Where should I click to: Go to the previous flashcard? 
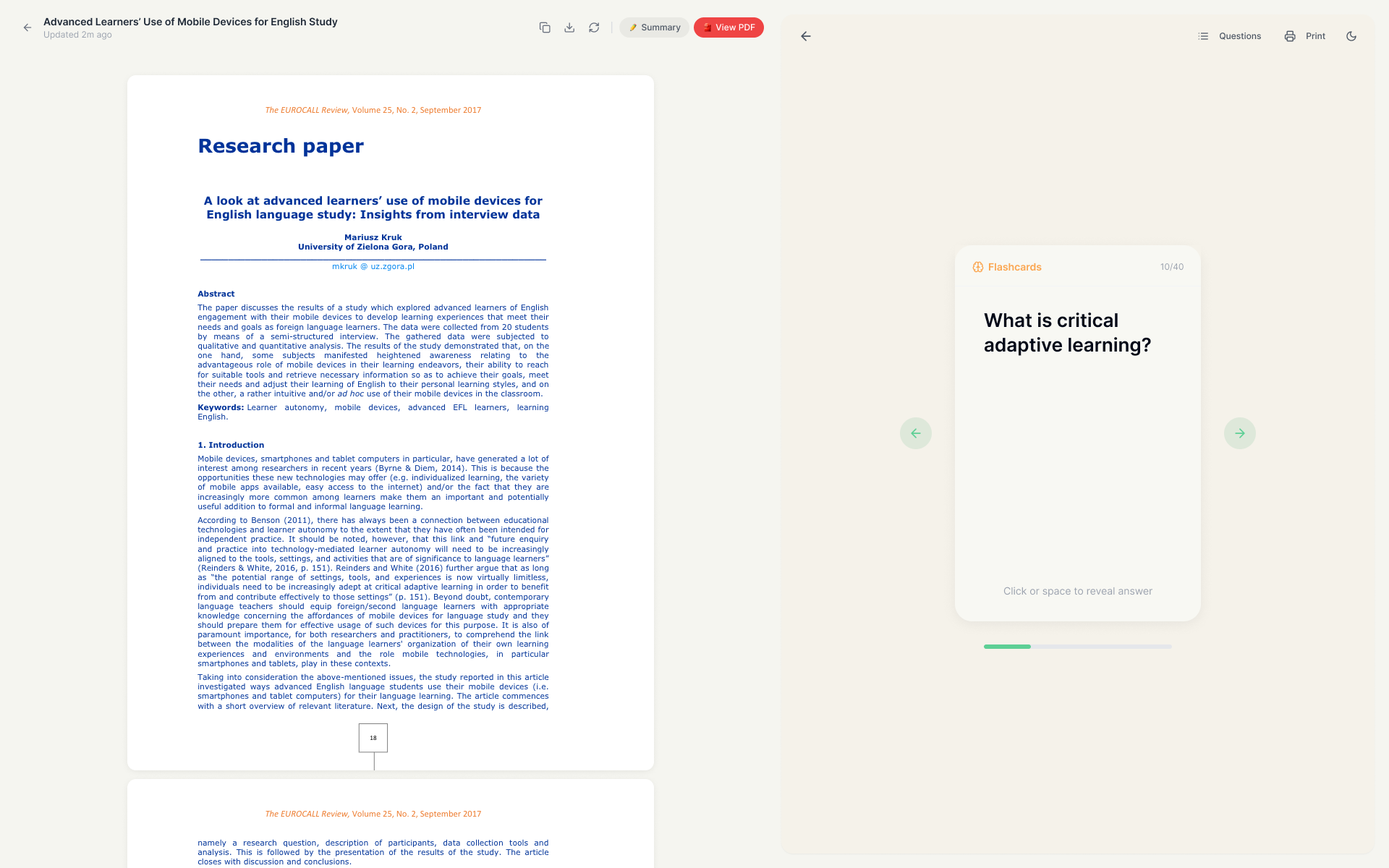[x=916, y=433]
